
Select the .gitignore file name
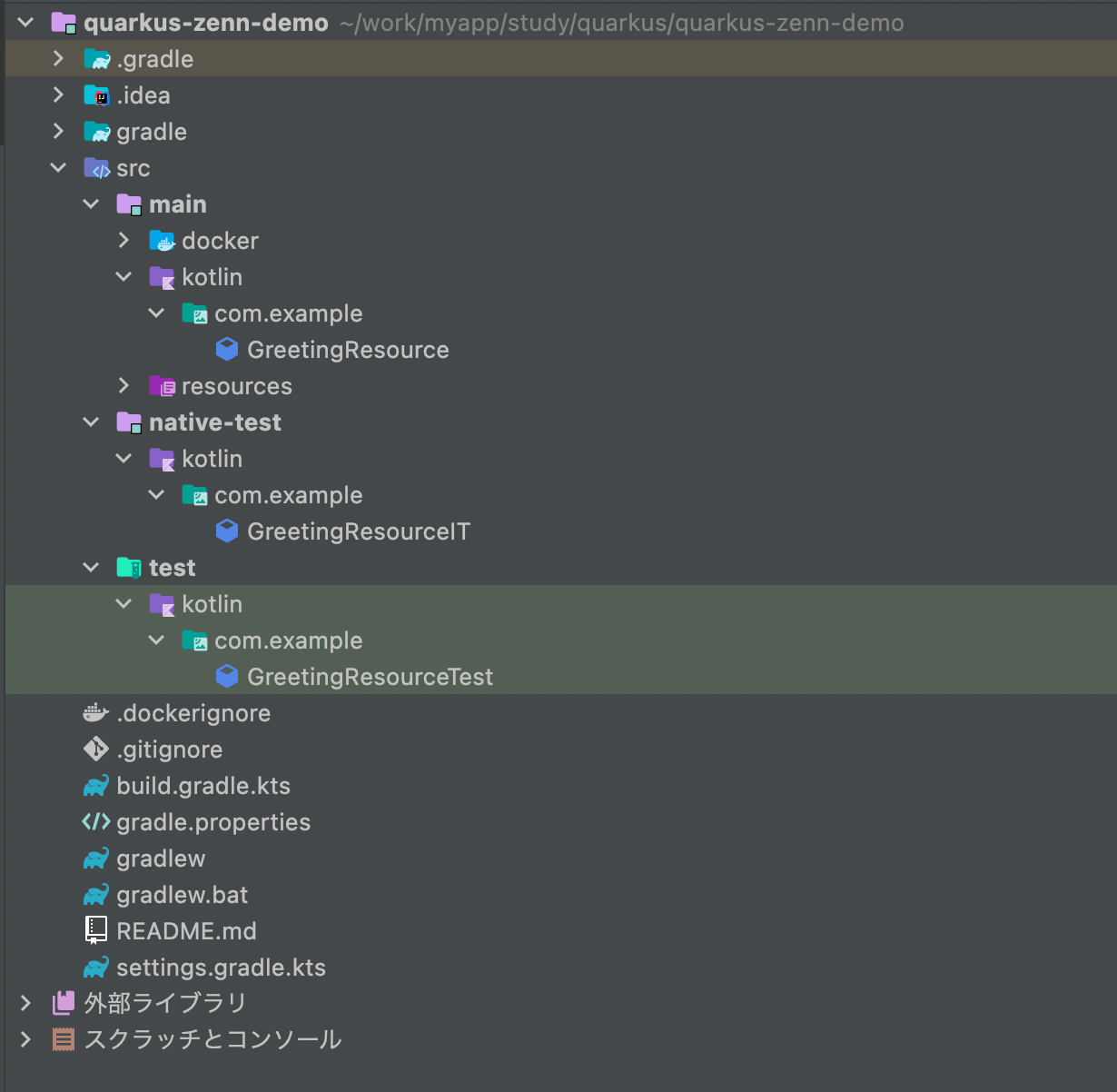click(x=170, y=750)
